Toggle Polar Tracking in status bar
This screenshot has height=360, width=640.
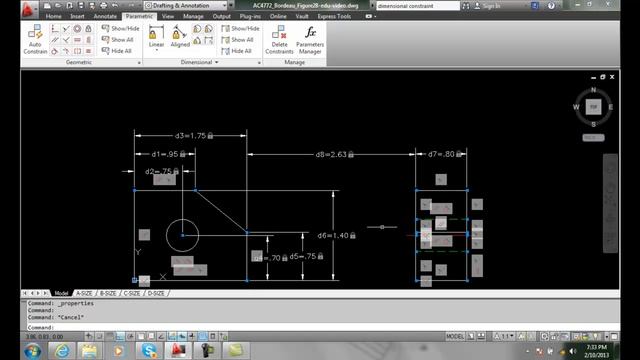coord(130,336)
